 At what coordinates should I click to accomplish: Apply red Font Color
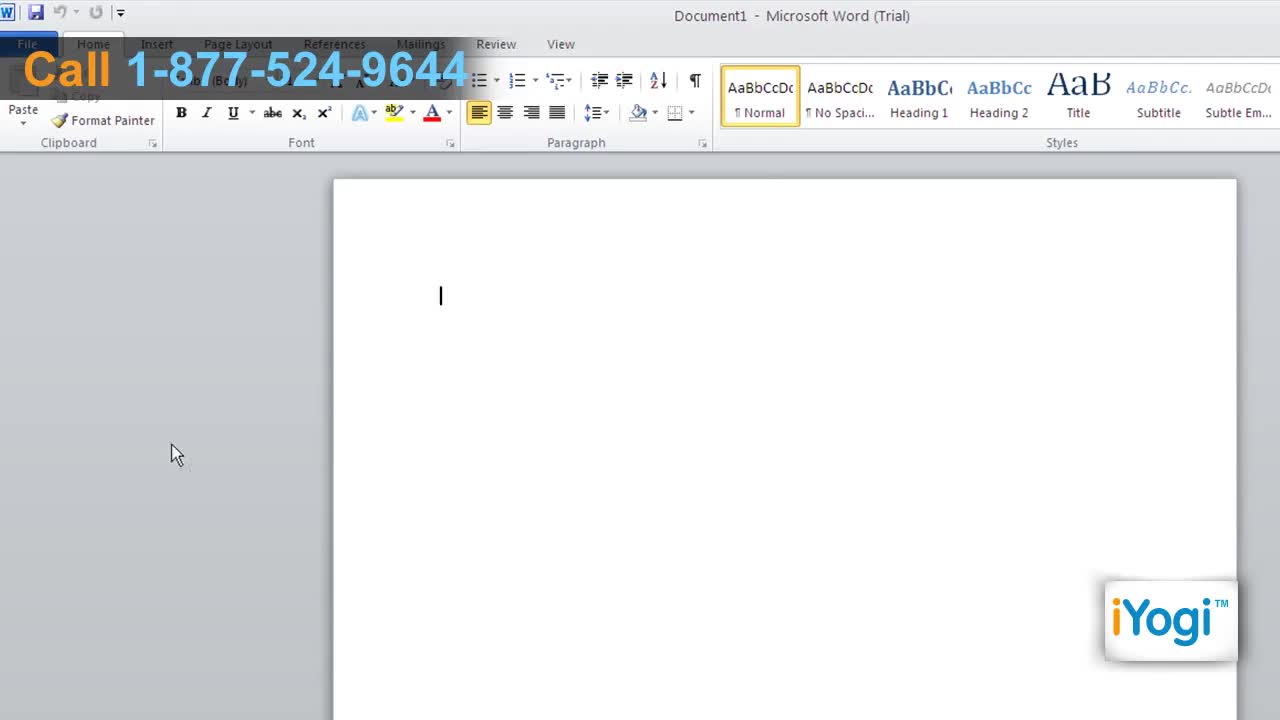pyautogui.click(x=432, y=113)
